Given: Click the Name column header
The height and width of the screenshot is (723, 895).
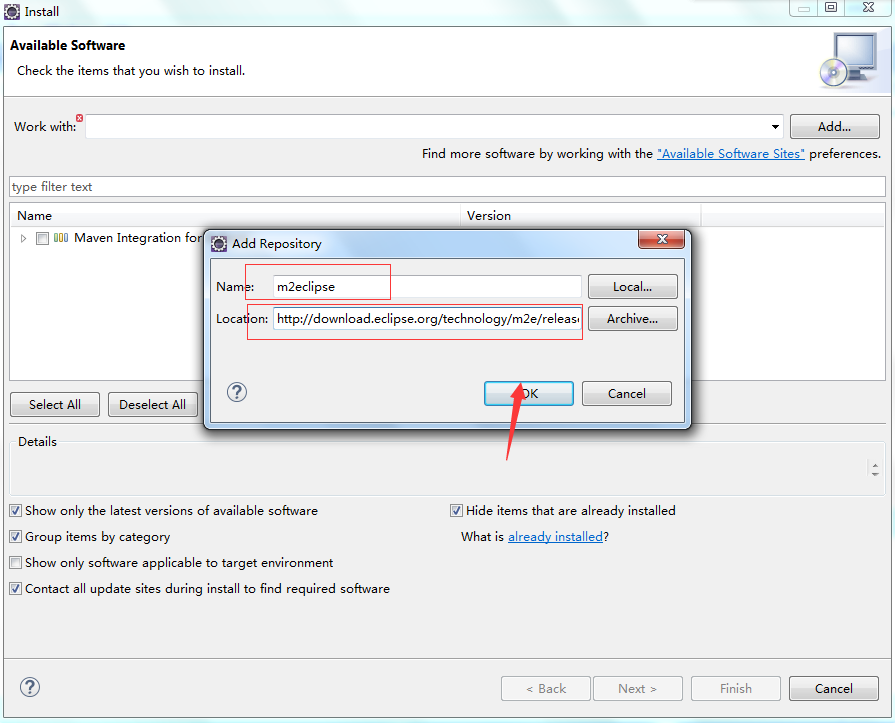Looking at the screenshot, I should [x=235, y=216].
